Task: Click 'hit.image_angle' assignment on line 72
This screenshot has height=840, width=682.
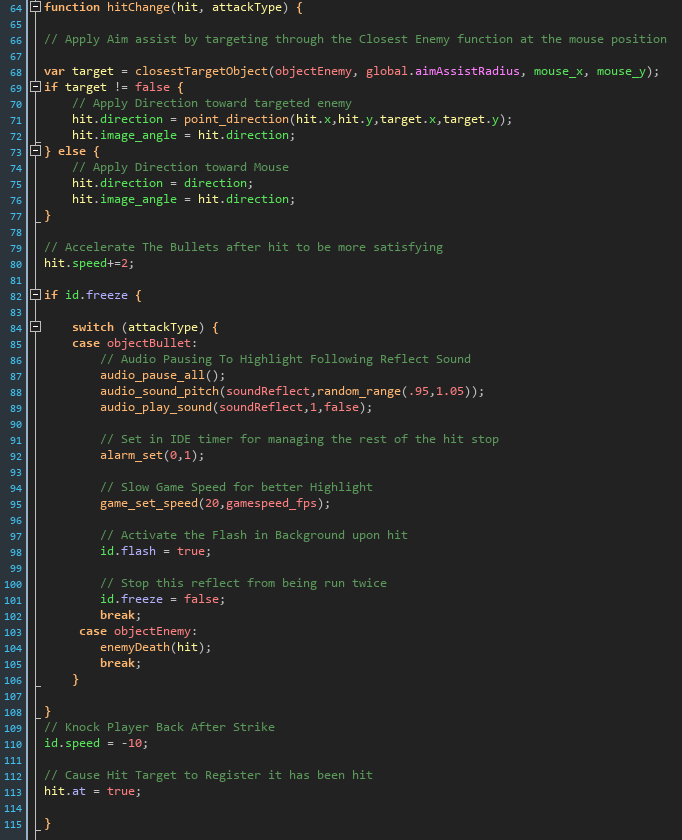Action: (x=184, y=135)
